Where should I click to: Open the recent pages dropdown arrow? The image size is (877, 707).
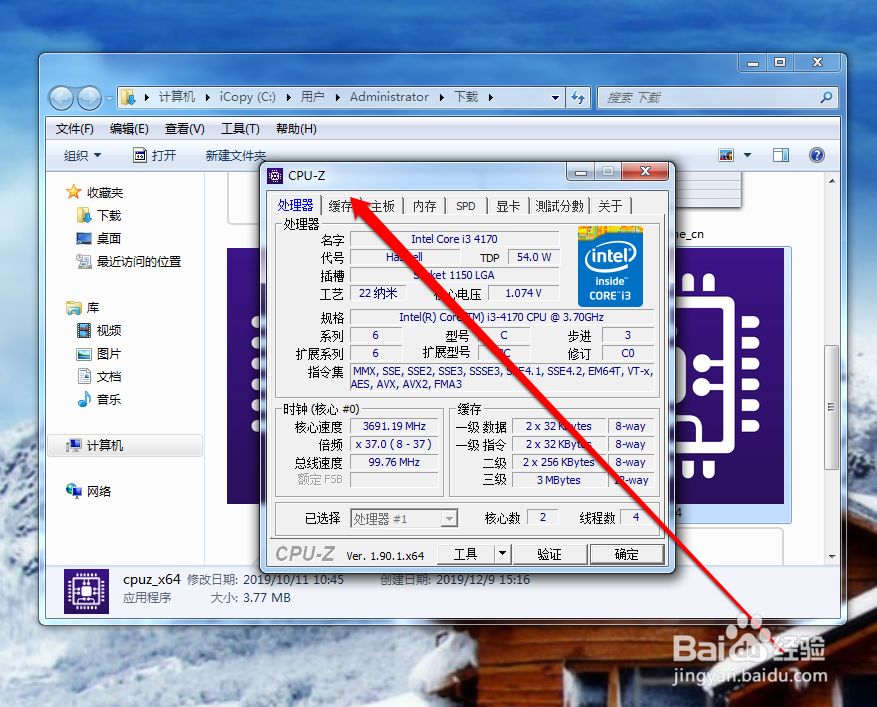pyautogui.click(x=109, y=98)
